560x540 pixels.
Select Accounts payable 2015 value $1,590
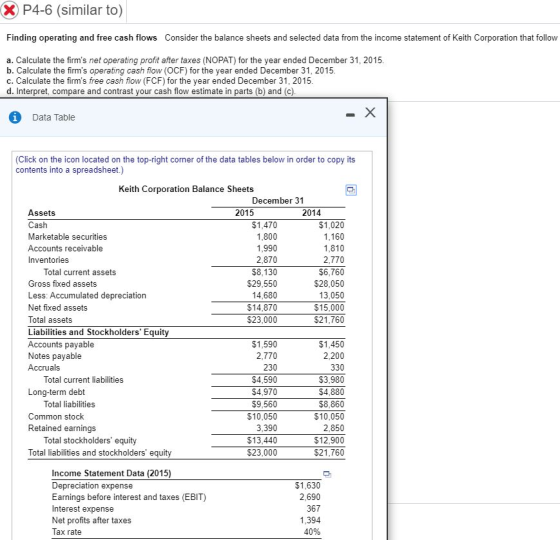point(264,344)
